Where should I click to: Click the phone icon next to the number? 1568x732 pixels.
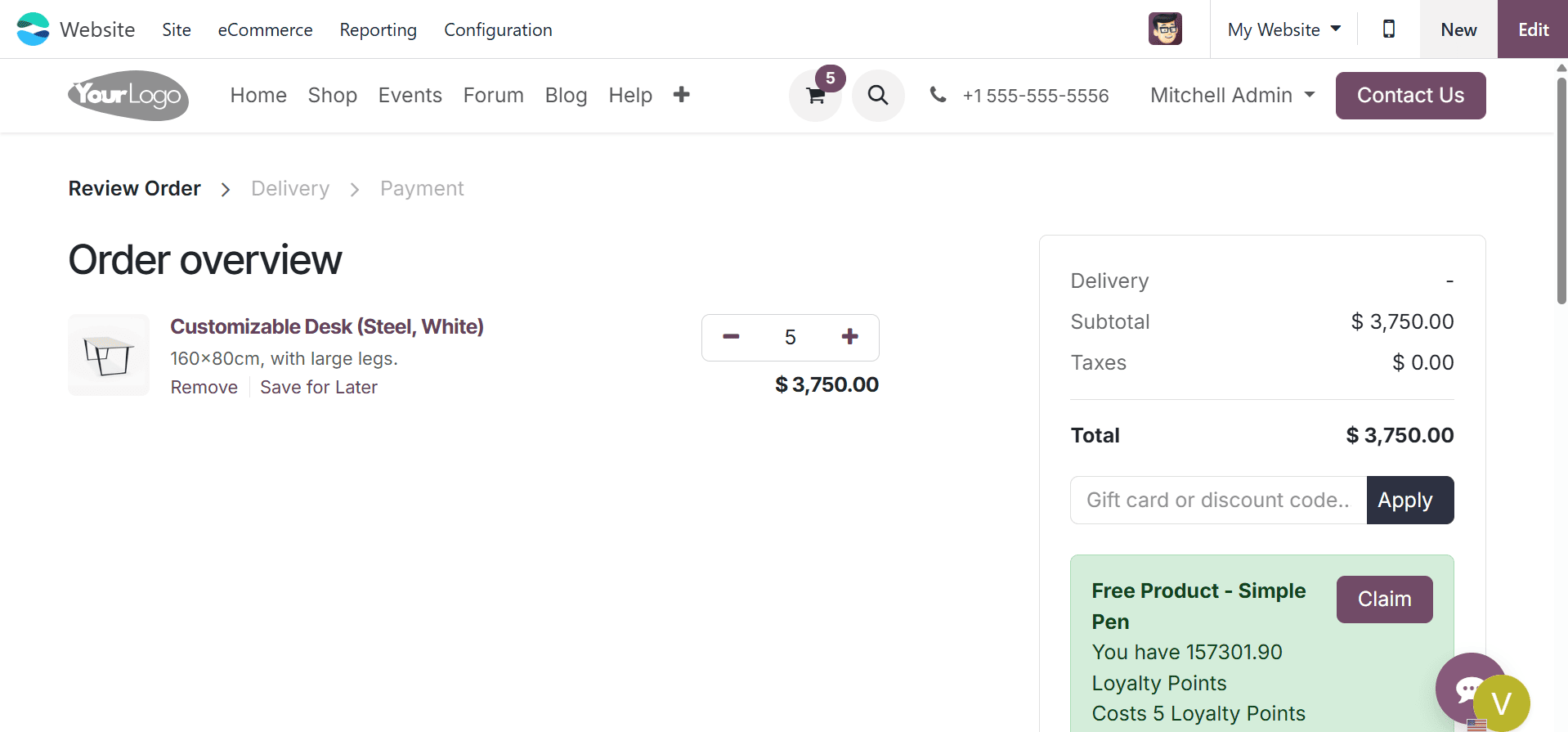pos(937,95)
